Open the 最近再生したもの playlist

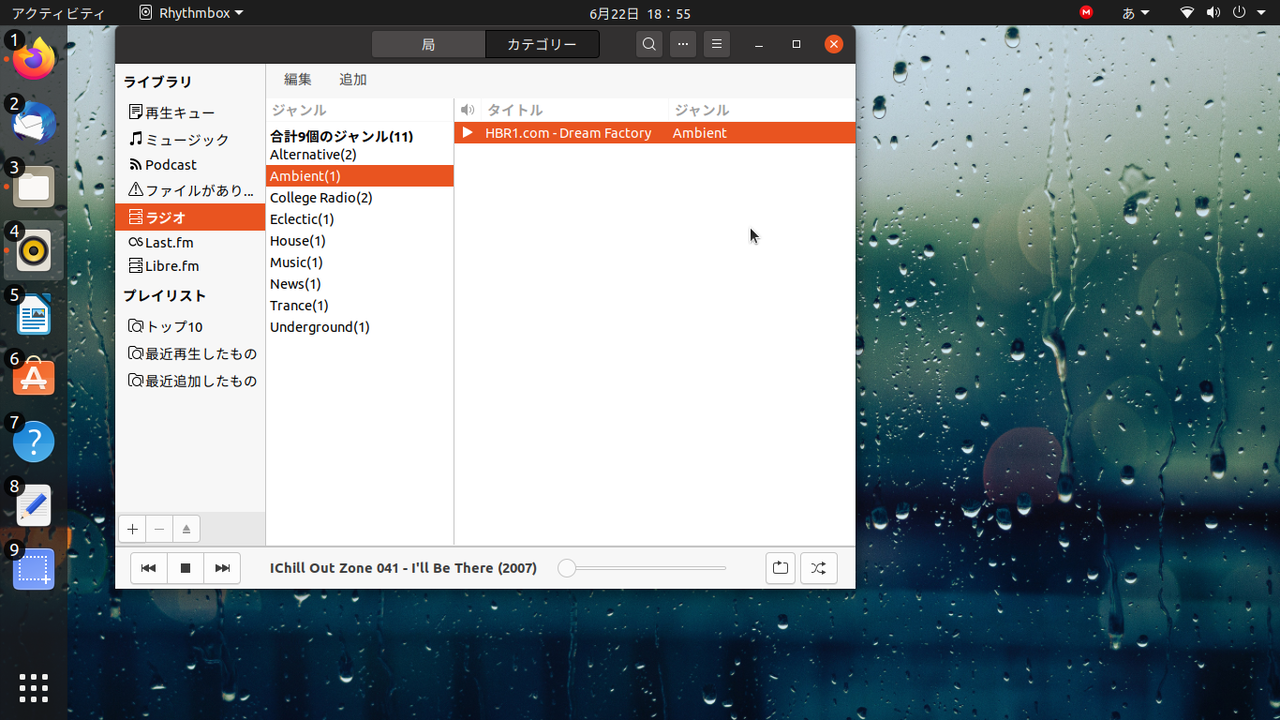190,354
